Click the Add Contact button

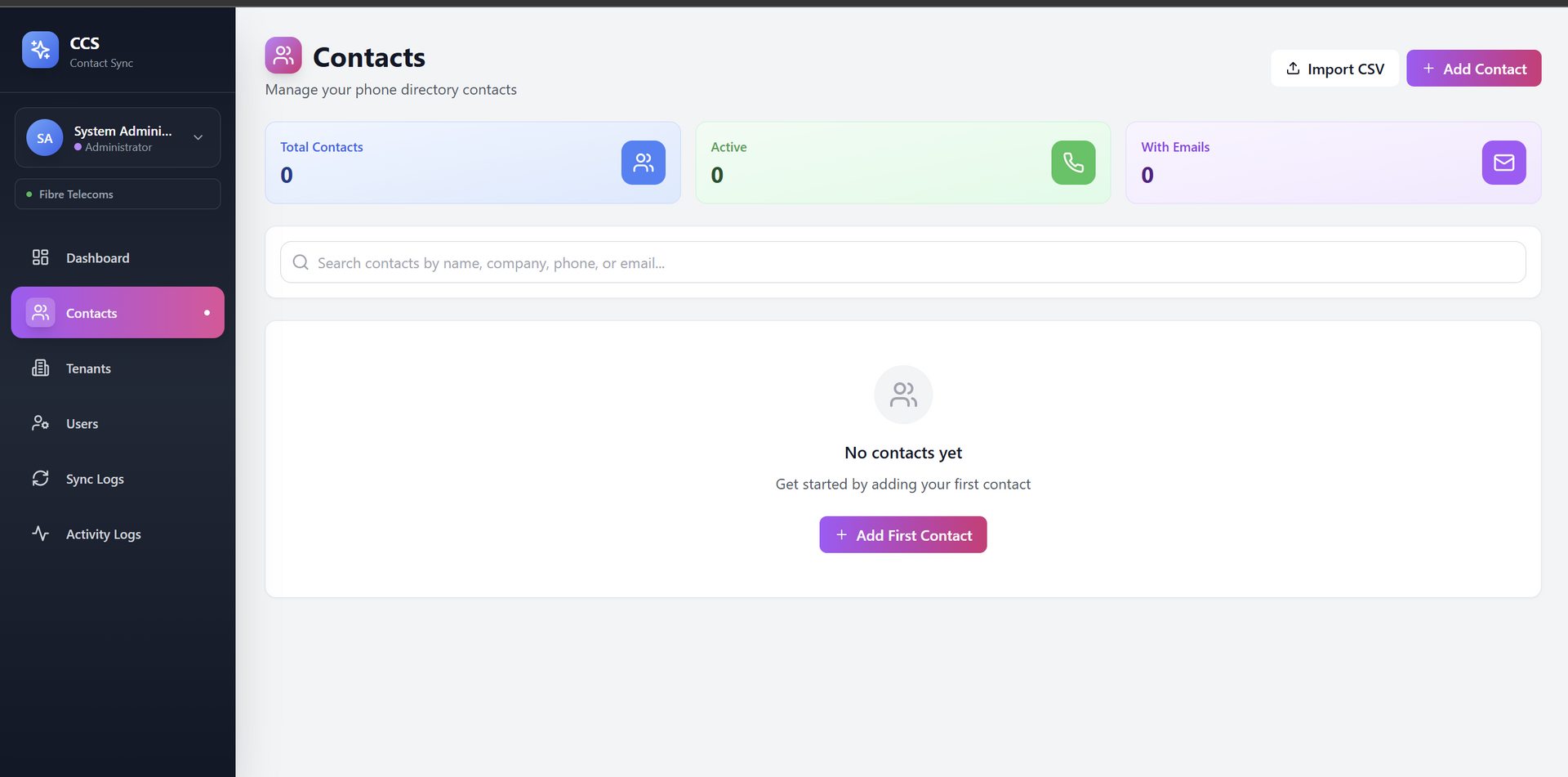[1473, 69]
